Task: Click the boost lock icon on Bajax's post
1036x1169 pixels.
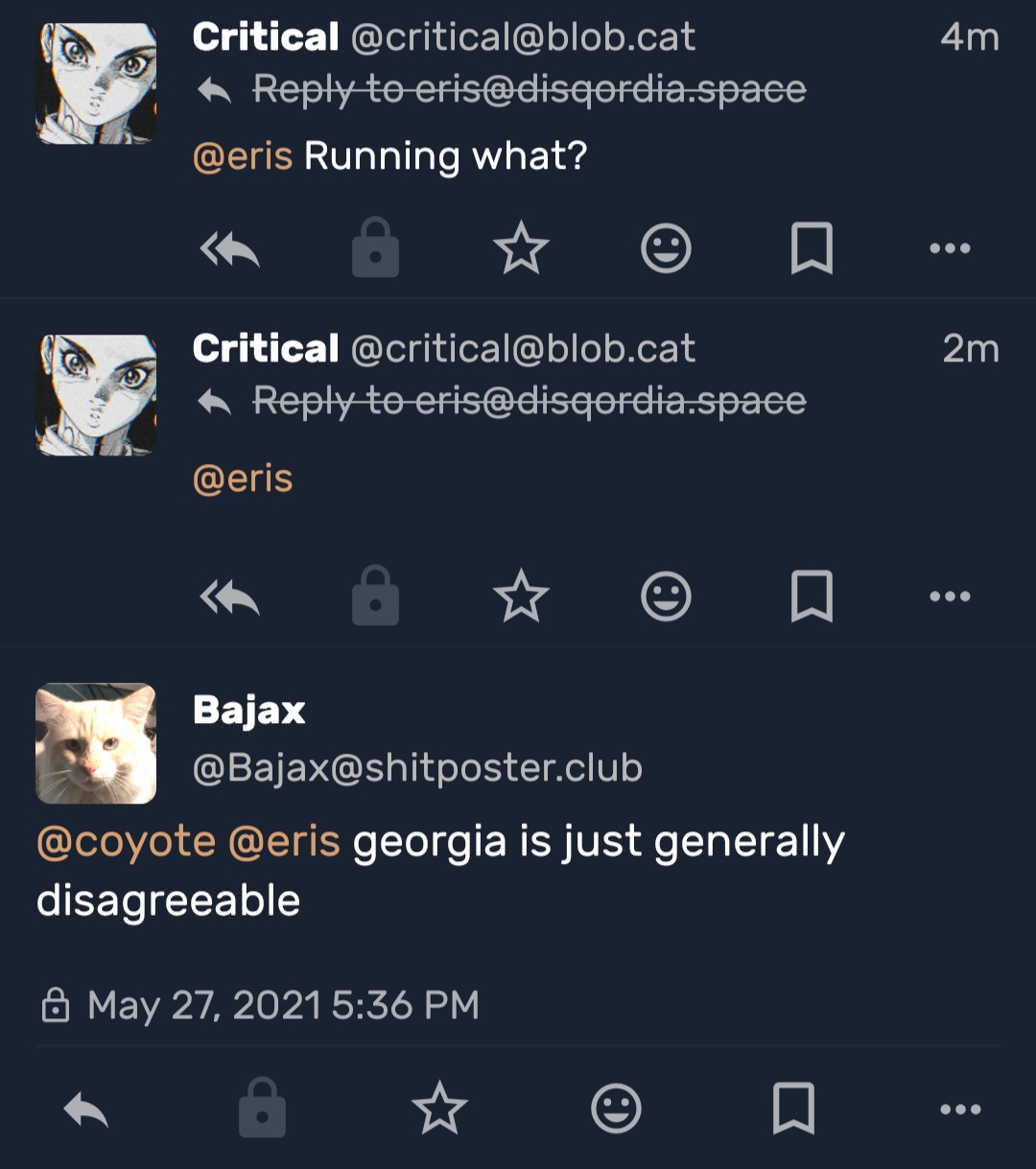Action: [x=262, y=1109]
